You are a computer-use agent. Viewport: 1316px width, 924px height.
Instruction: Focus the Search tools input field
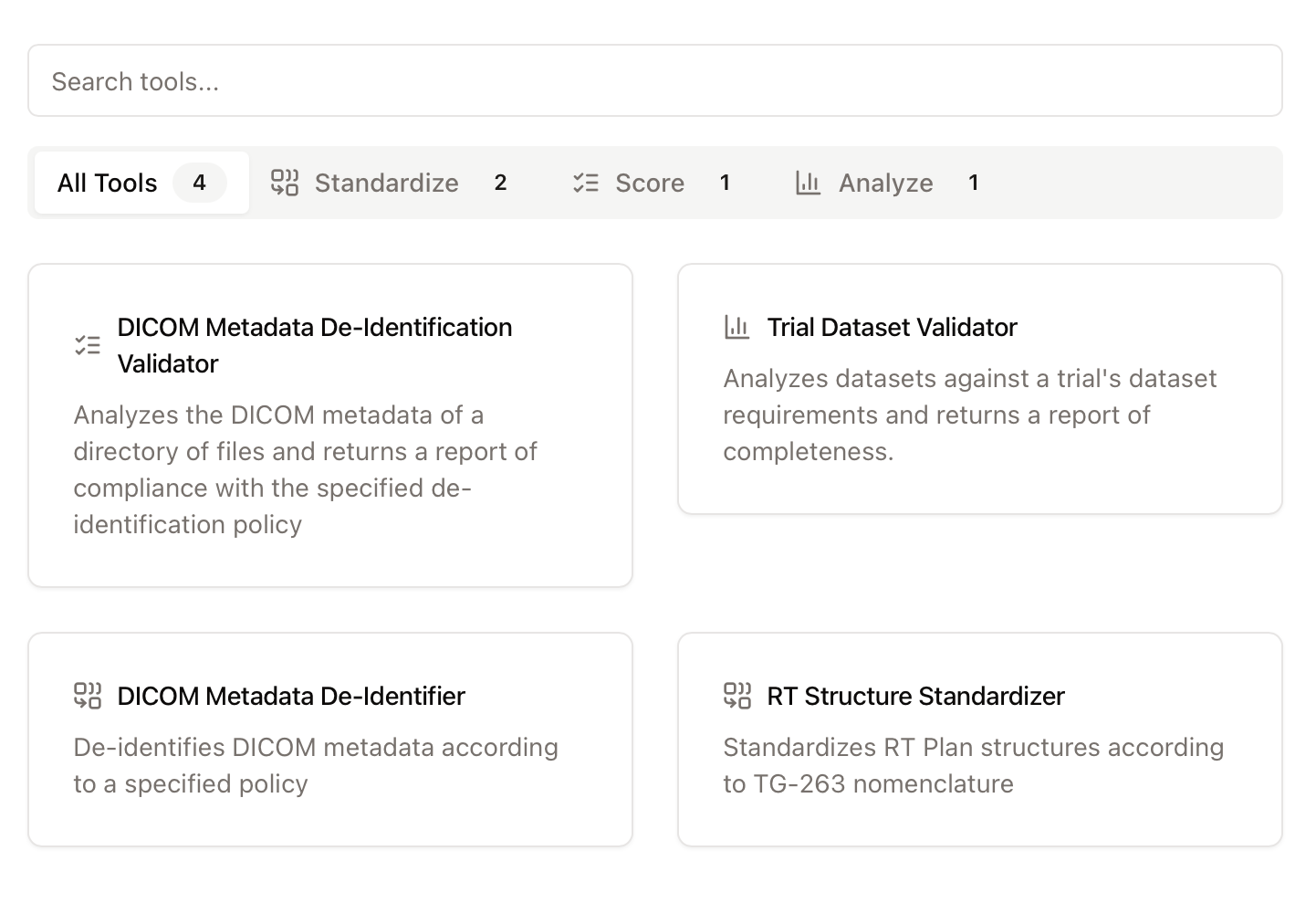coord(654,81)
